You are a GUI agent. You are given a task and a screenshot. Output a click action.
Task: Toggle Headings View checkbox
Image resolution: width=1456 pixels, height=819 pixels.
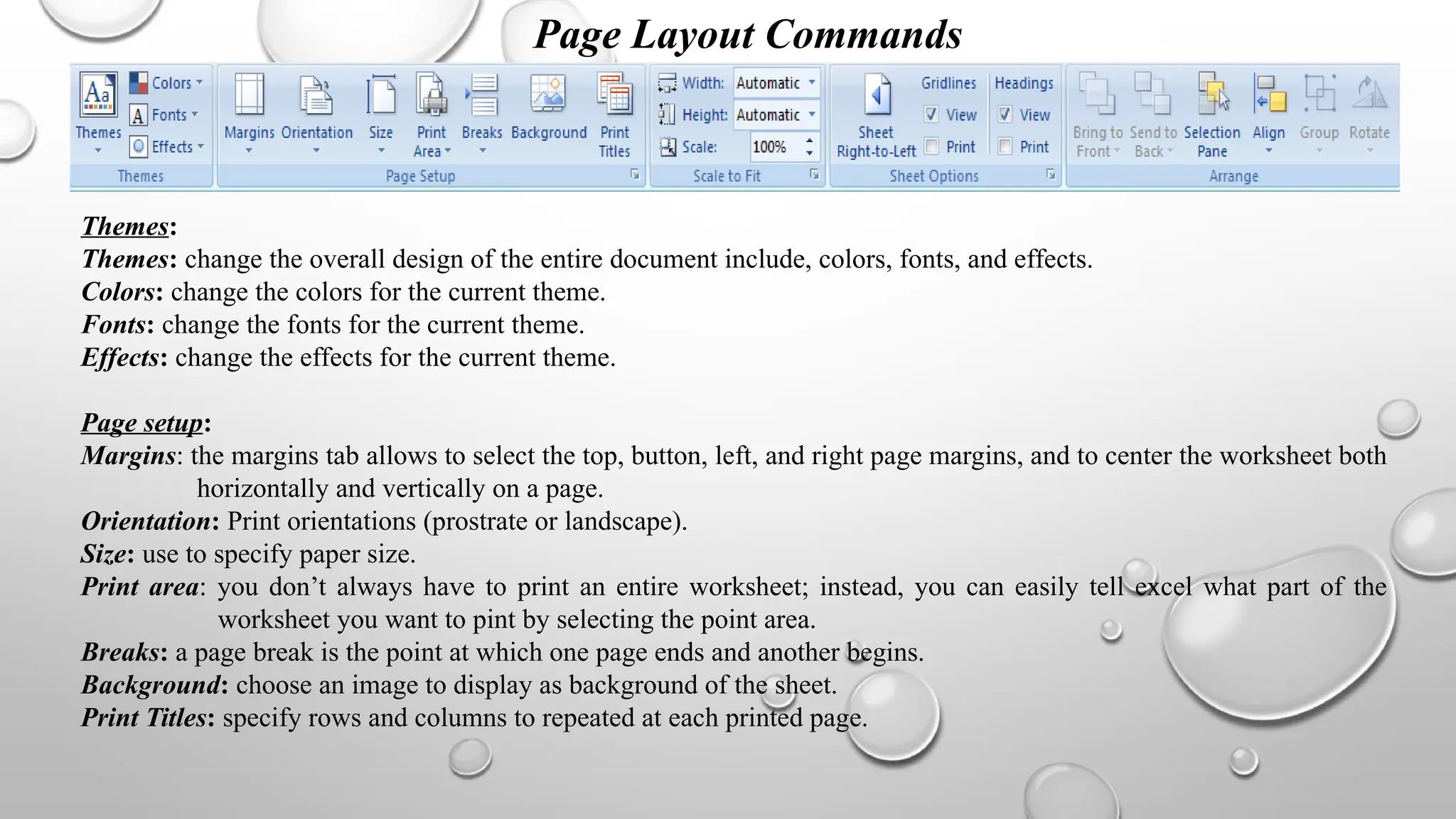(x=1005, y=114)
